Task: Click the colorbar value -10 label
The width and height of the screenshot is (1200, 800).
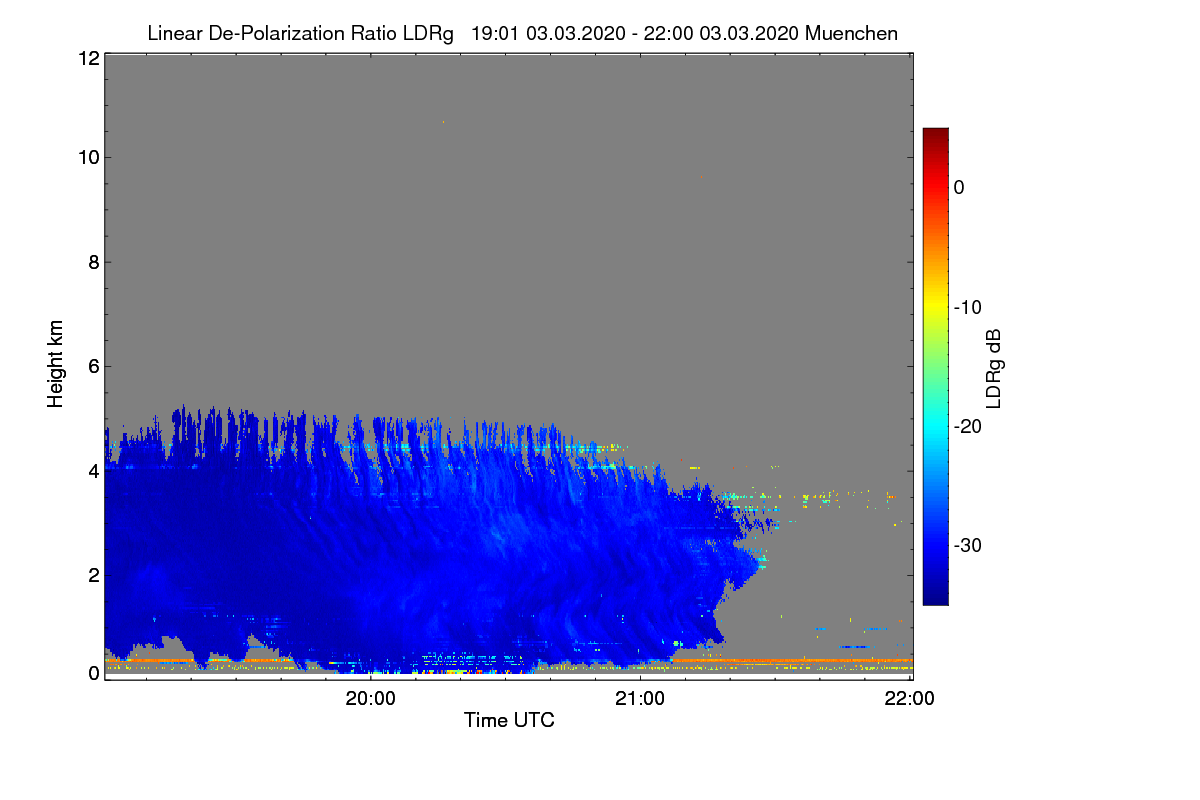Action: click(967, 307)
